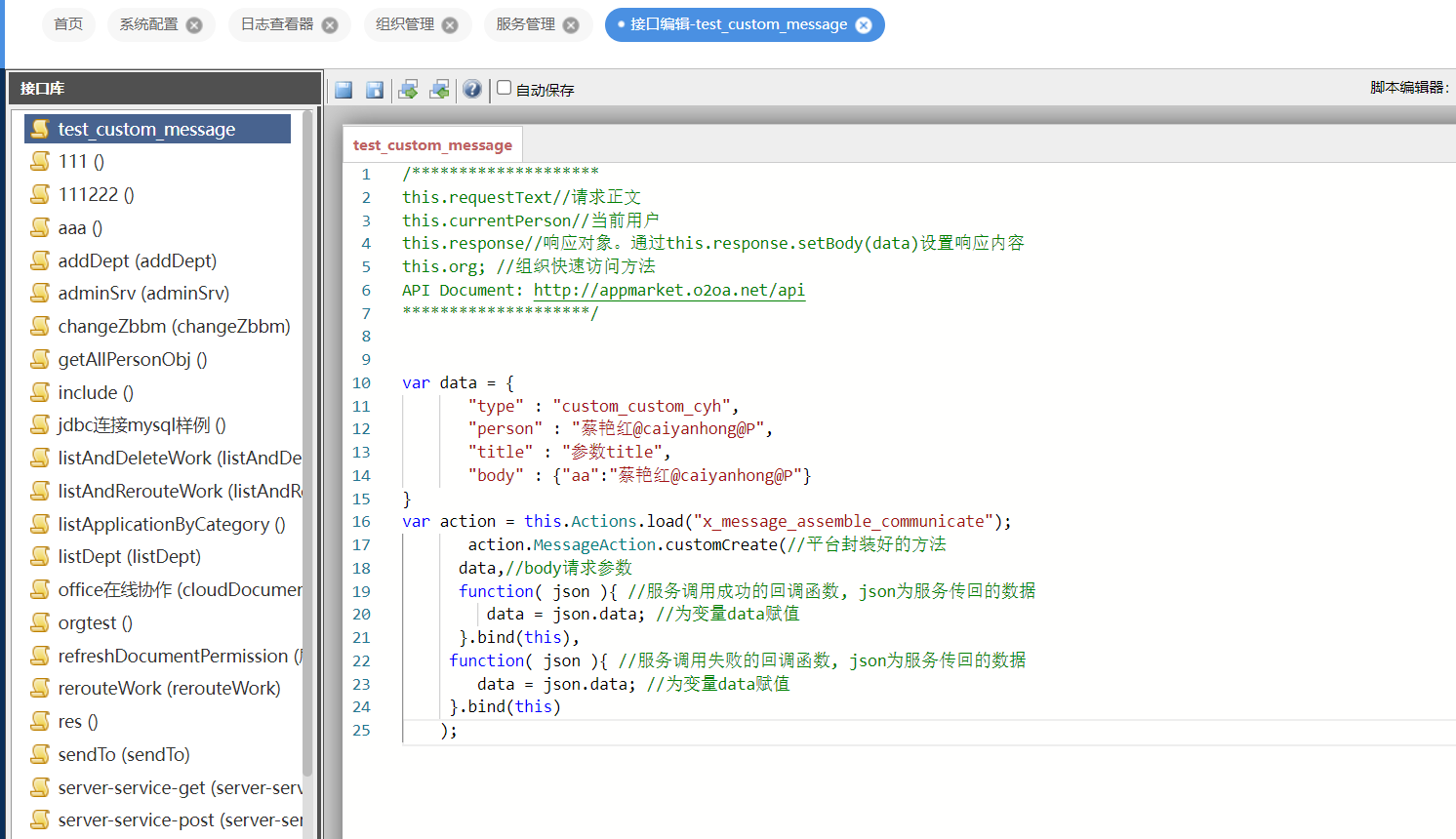The width and height of the screenshot is (1456, 839).
Task: Switch to the 首页 tab
Action: coord(68,24)
